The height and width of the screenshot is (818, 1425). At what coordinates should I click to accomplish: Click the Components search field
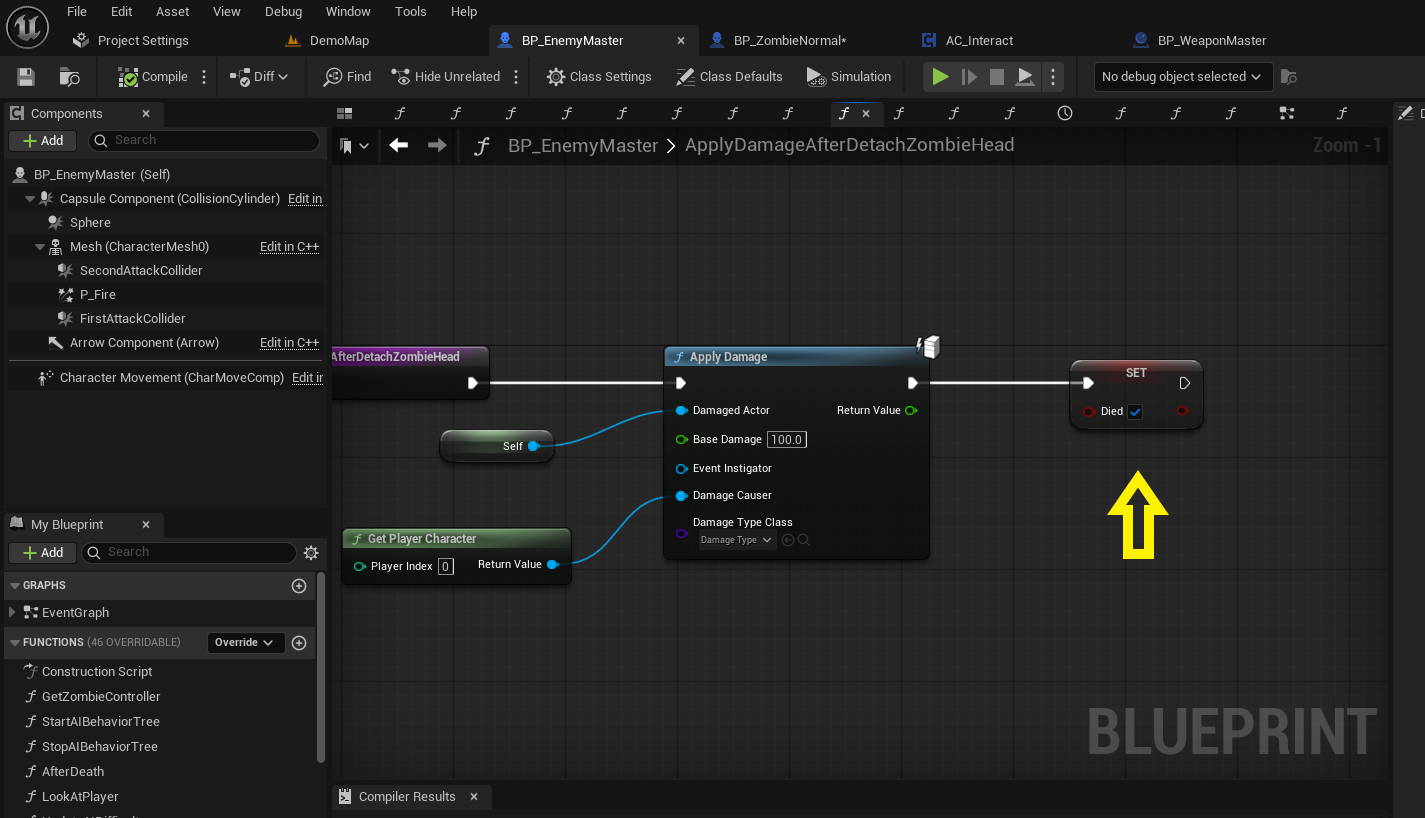point(204,141)
